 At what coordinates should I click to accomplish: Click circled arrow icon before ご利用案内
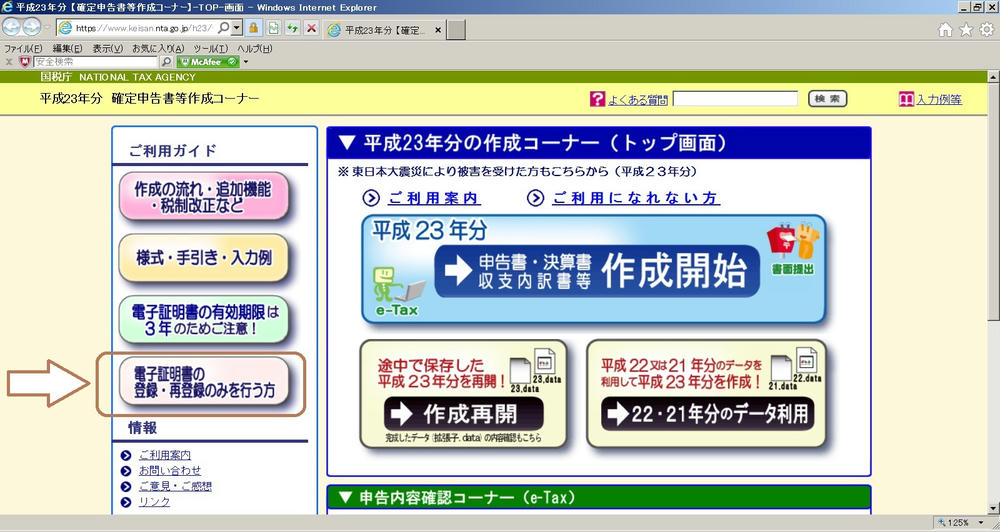click(371, 198)
